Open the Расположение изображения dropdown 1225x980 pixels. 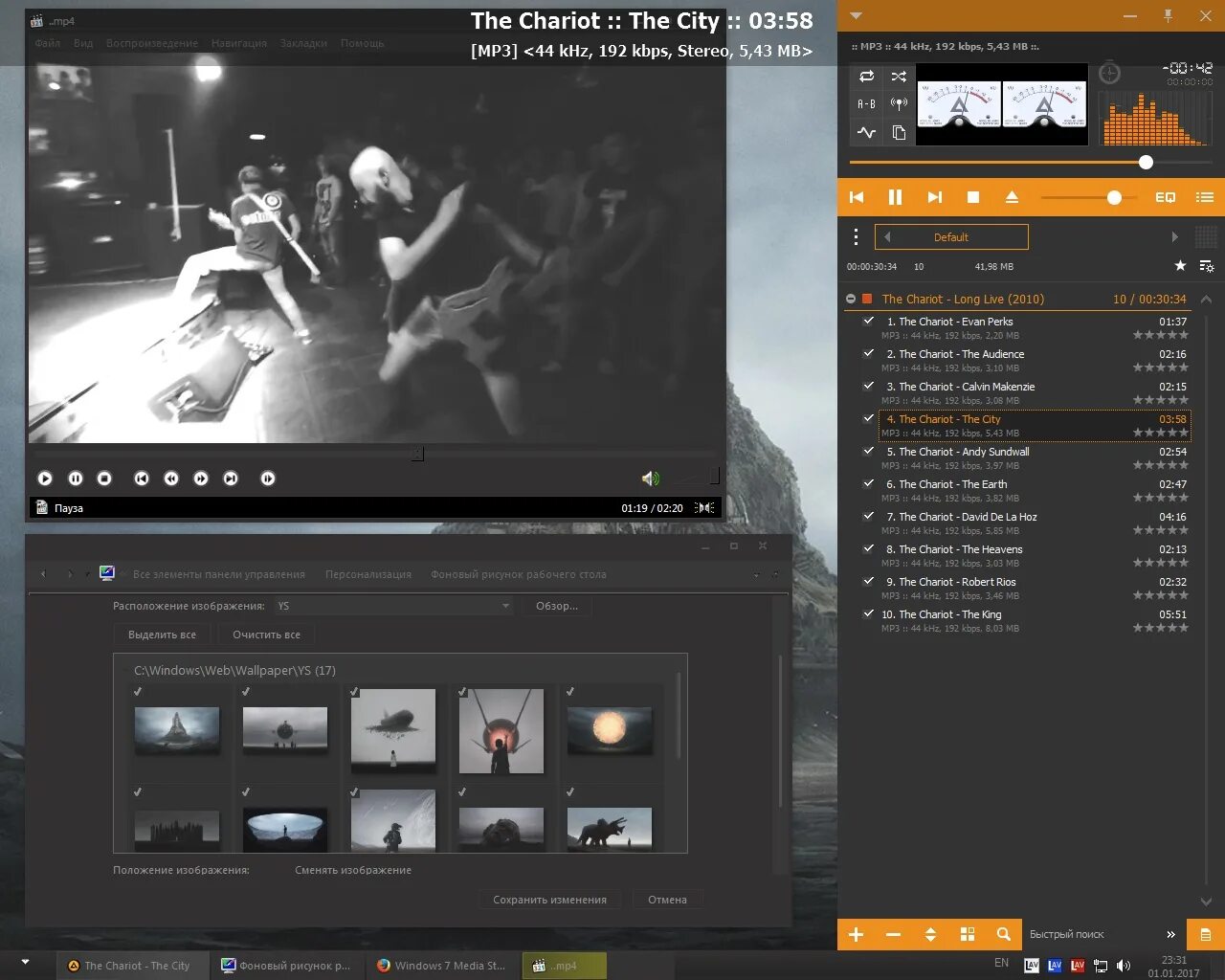394,606
